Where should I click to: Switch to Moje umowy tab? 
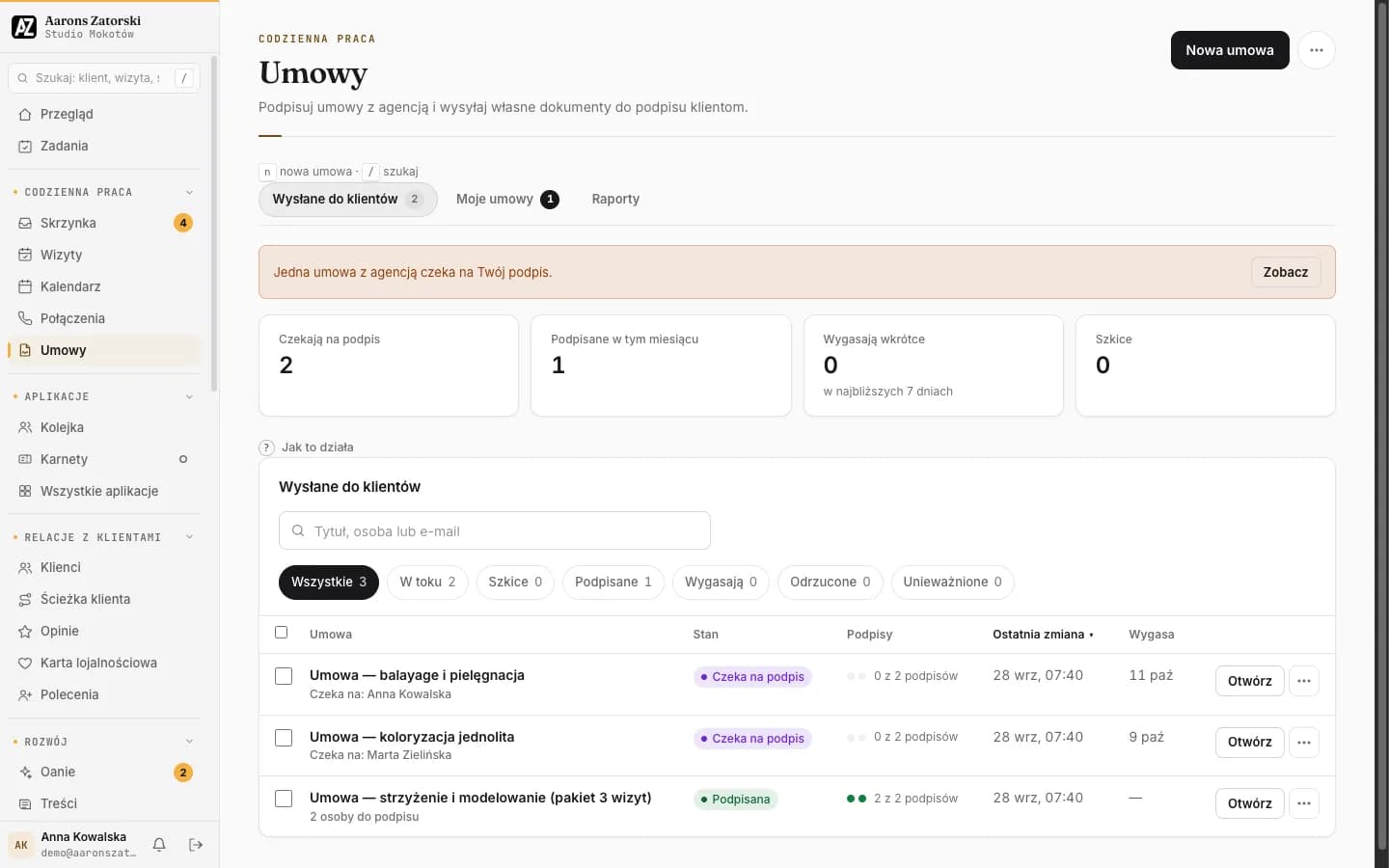[507, 199]
